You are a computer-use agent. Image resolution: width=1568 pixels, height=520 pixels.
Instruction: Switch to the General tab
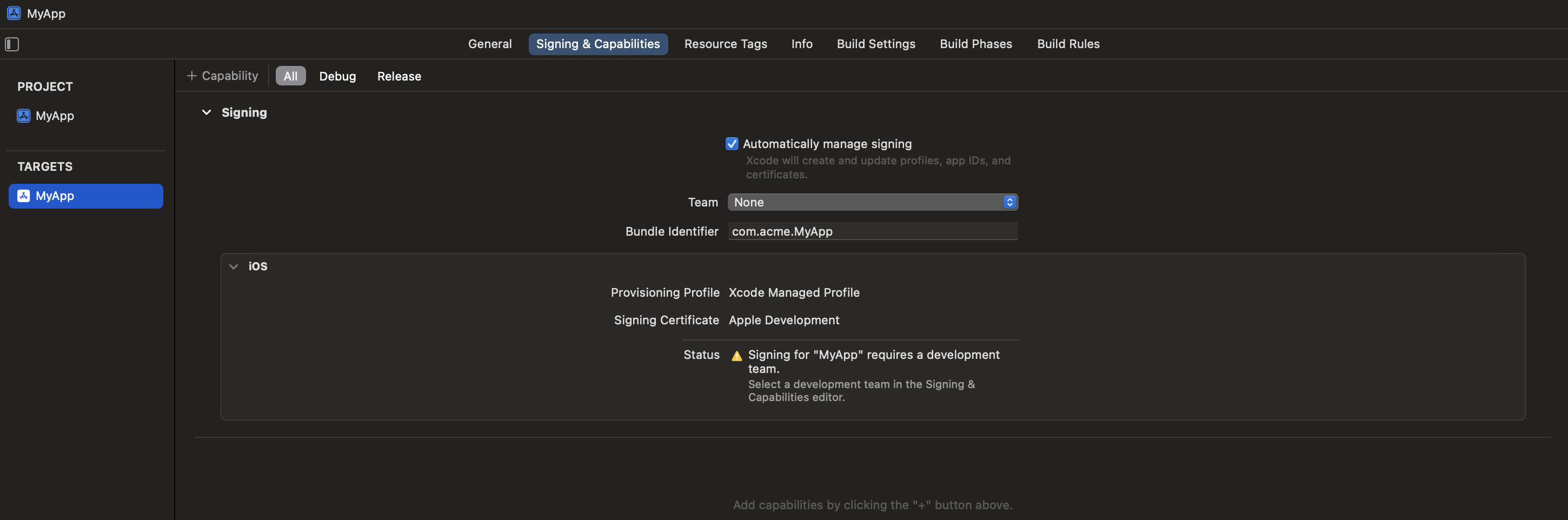489,44
